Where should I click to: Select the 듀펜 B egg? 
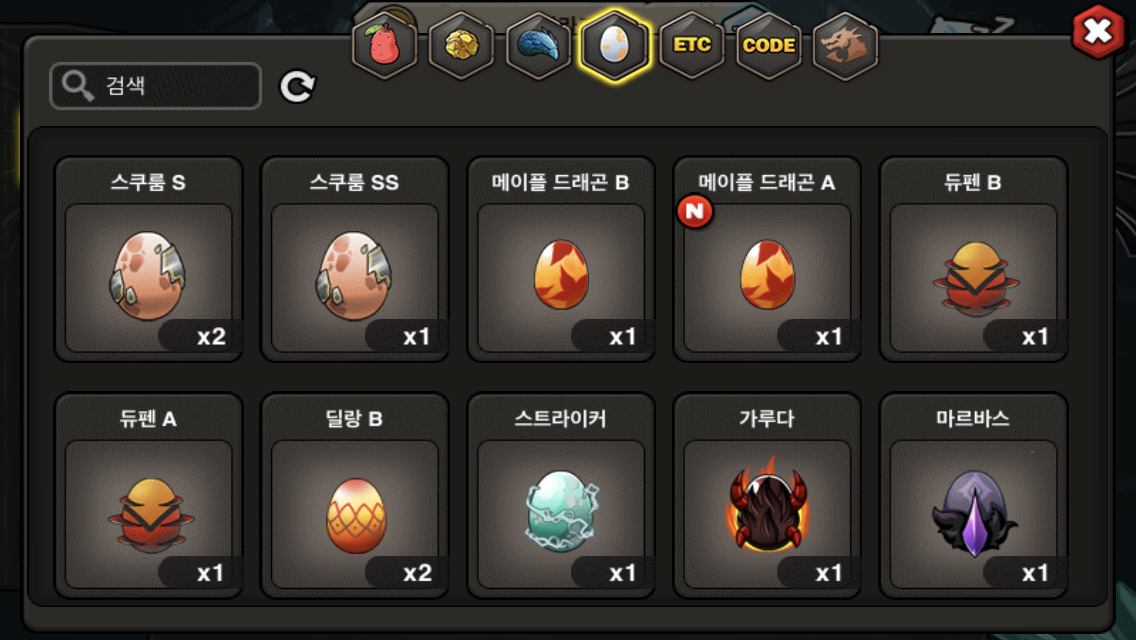973,259
